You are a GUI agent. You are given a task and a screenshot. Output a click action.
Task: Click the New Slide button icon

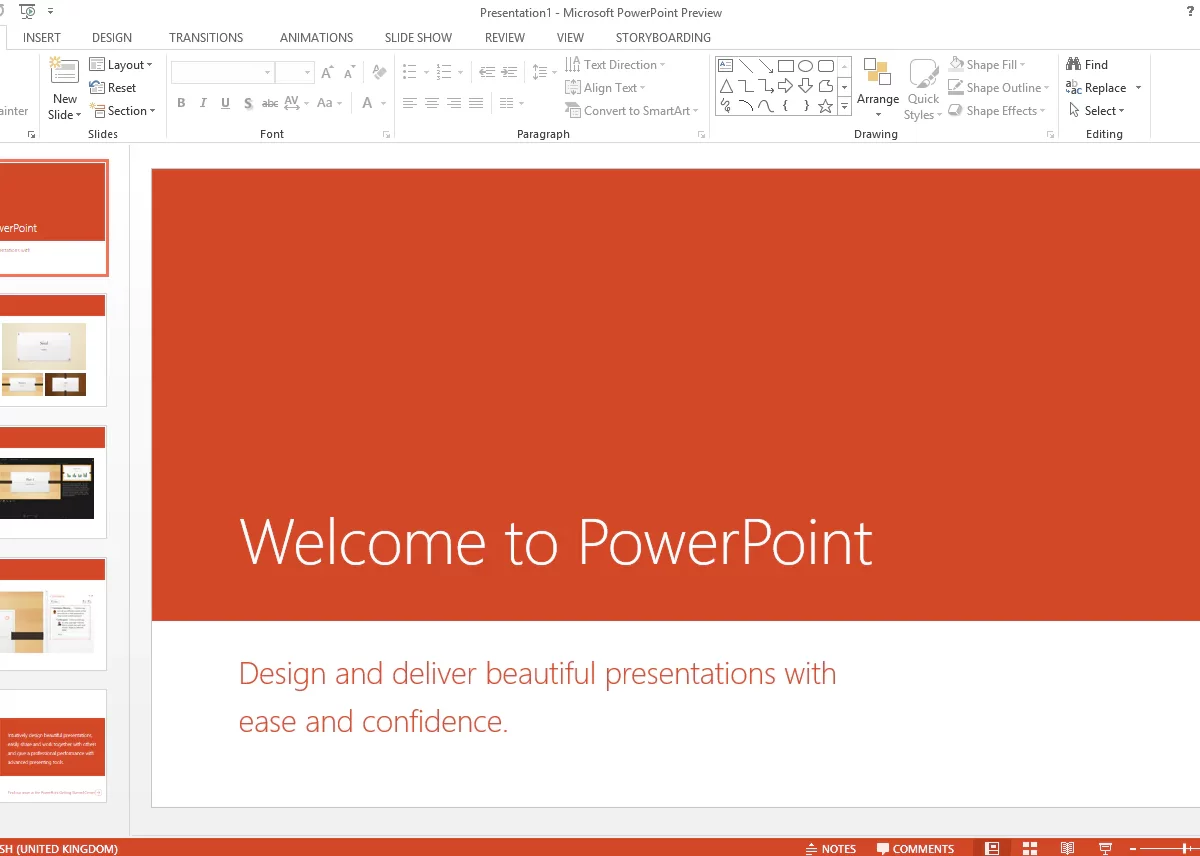pyautogui.click(x=65, y=72)
